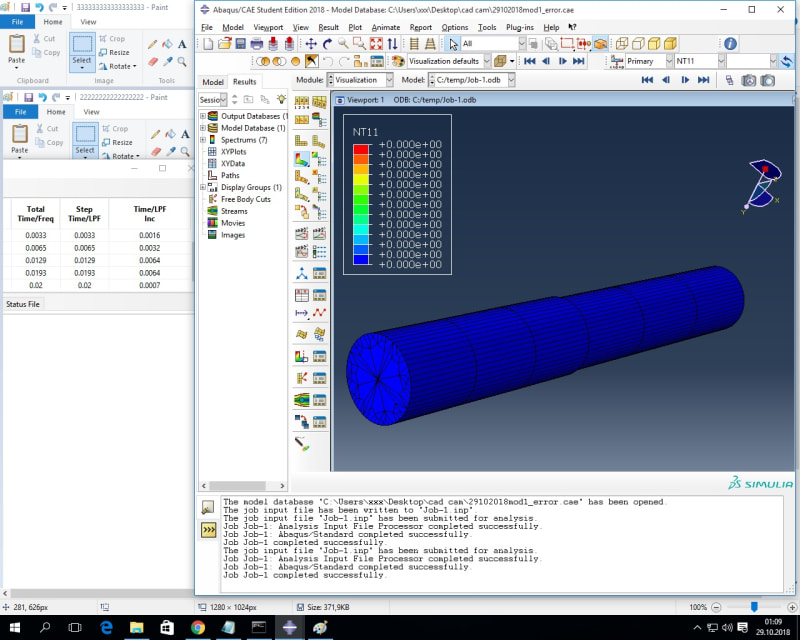The height and width of the screenshot is (640, 800).
Task: Toggle hidden render style
Action: coord(638,44)
